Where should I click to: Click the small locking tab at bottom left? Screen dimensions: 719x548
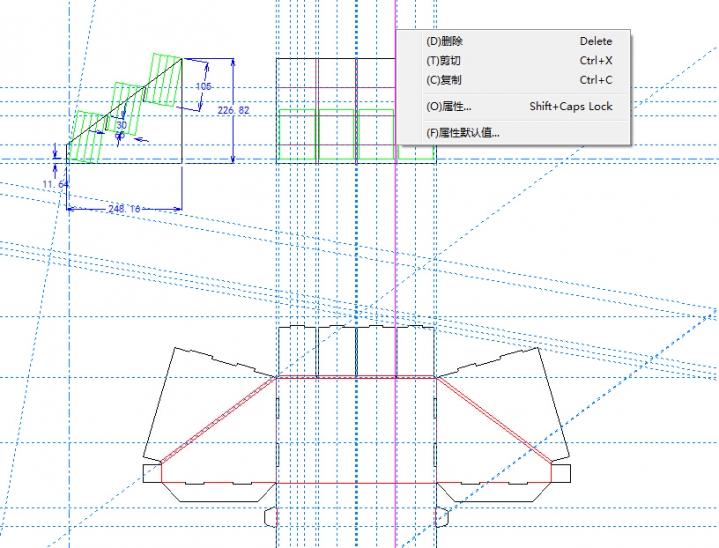click(x=269, y=517)
